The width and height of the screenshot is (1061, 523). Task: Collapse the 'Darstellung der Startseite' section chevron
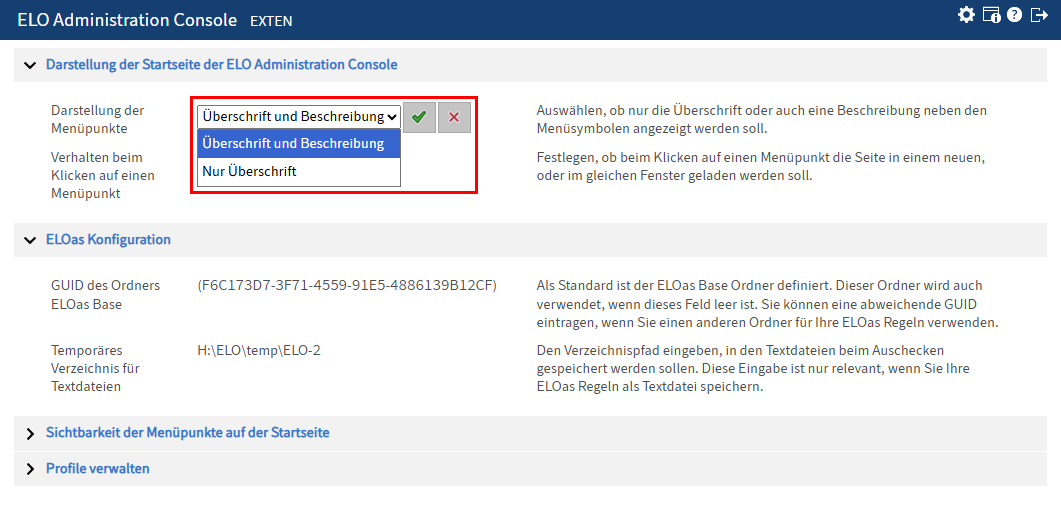coord(29,66)
